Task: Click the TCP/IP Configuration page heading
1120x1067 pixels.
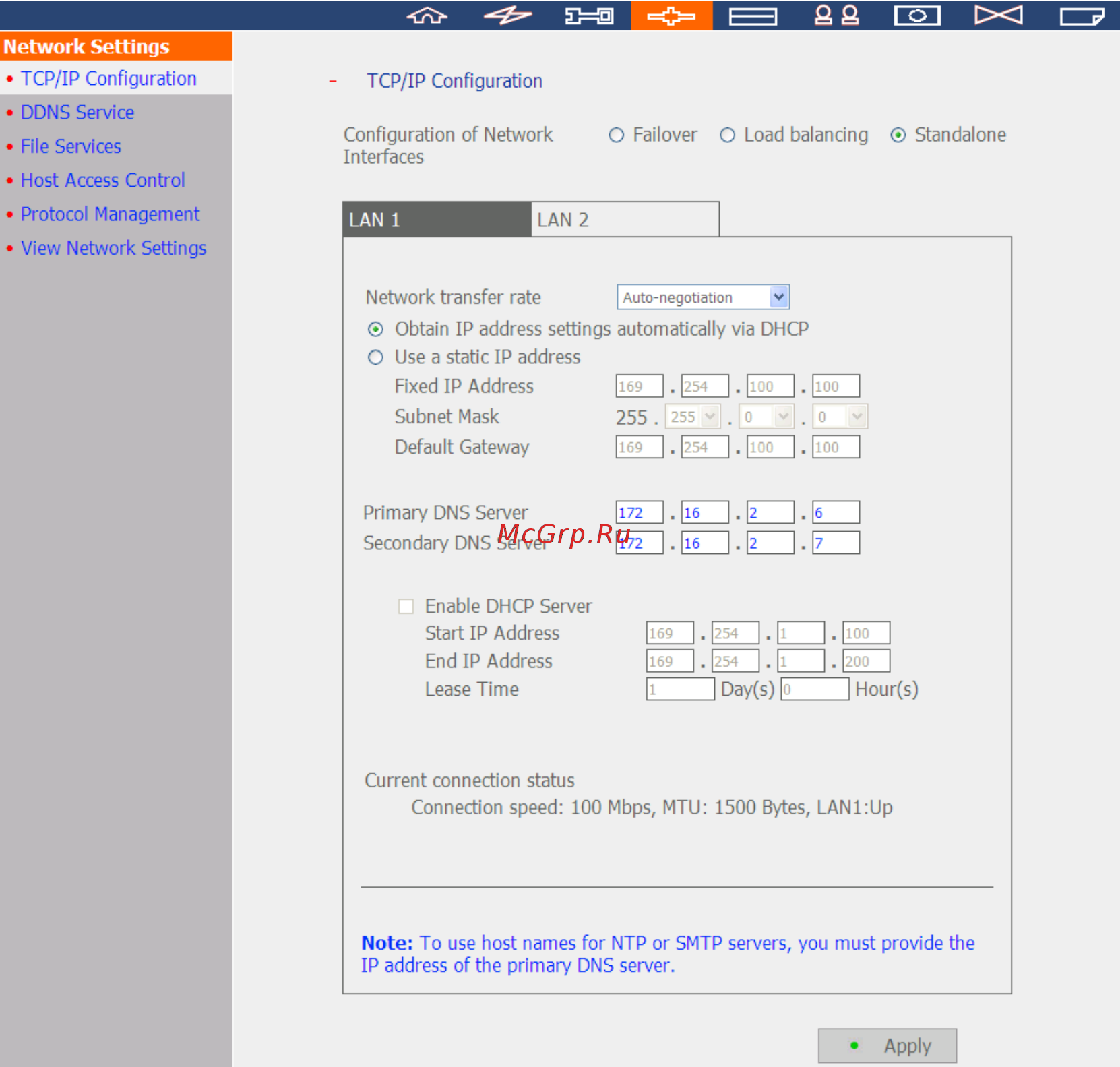Action: [454, 82]
